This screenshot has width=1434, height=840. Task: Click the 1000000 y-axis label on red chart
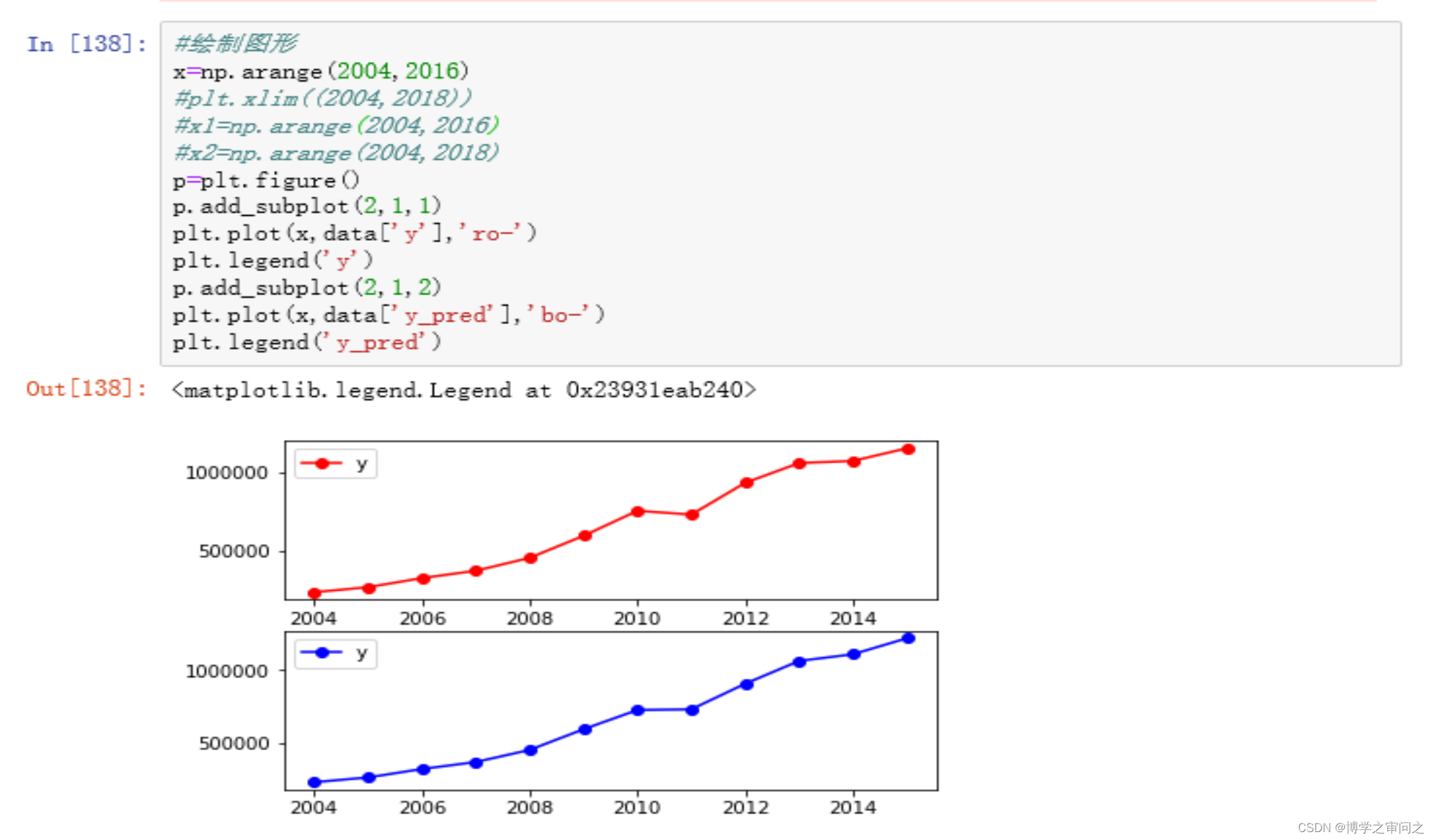point(227,472)
